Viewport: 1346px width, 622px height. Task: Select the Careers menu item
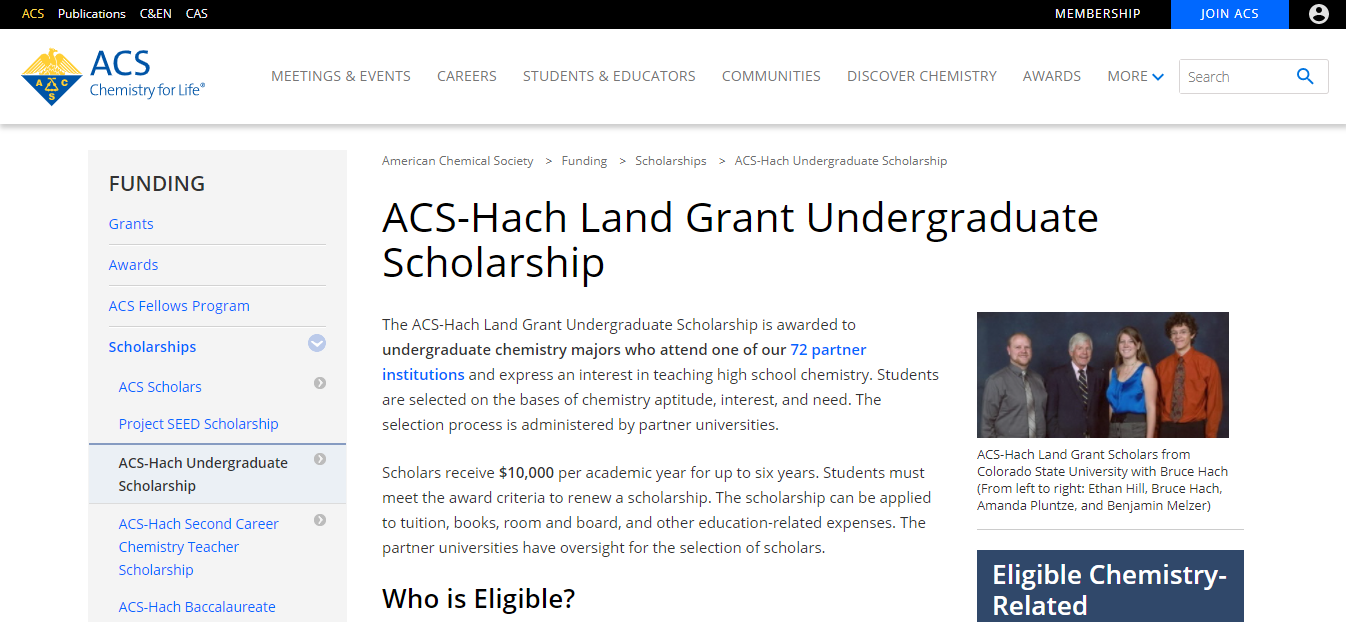click(x=467, y=76)
